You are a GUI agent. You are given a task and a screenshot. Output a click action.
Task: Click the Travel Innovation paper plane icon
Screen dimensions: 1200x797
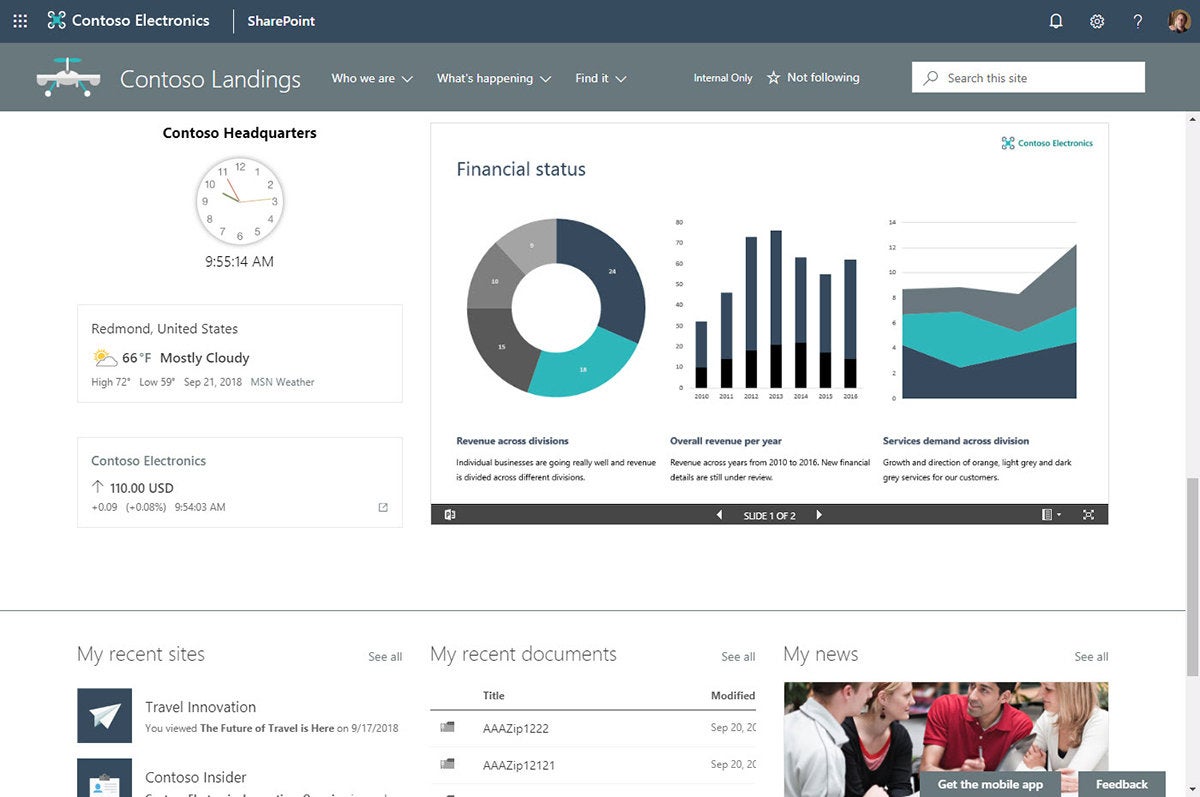coord(104,716)
